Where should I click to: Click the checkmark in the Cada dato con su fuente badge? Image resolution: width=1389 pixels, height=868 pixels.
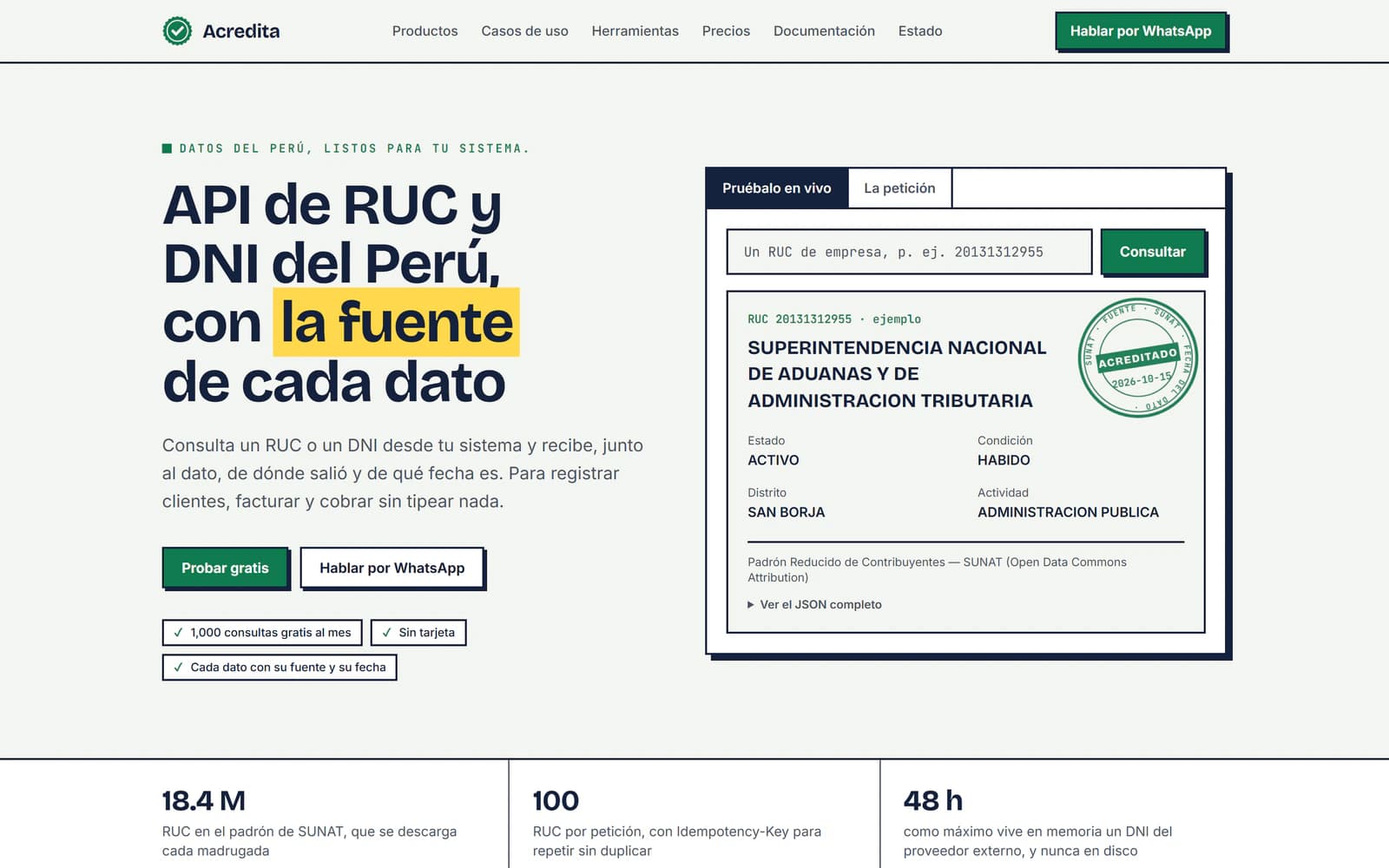178,667
